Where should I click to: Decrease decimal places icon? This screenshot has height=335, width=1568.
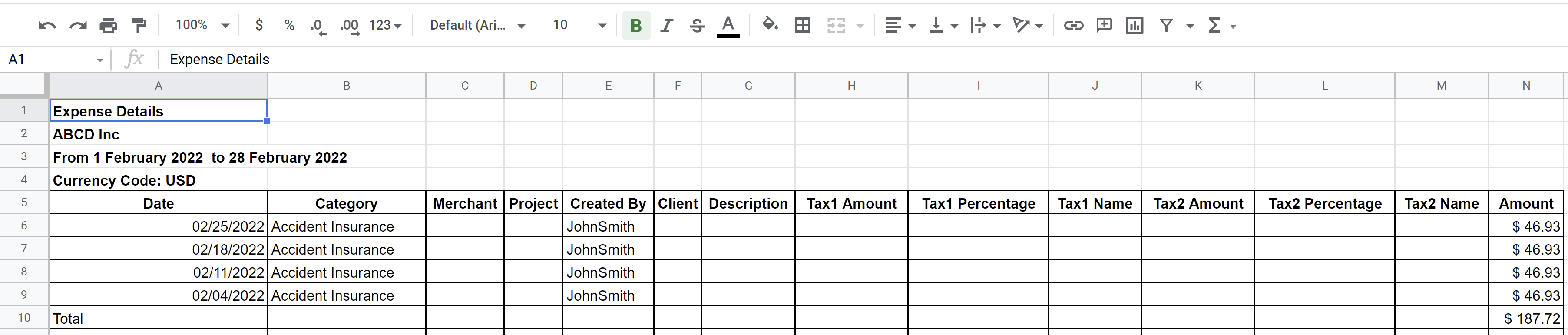319,26
